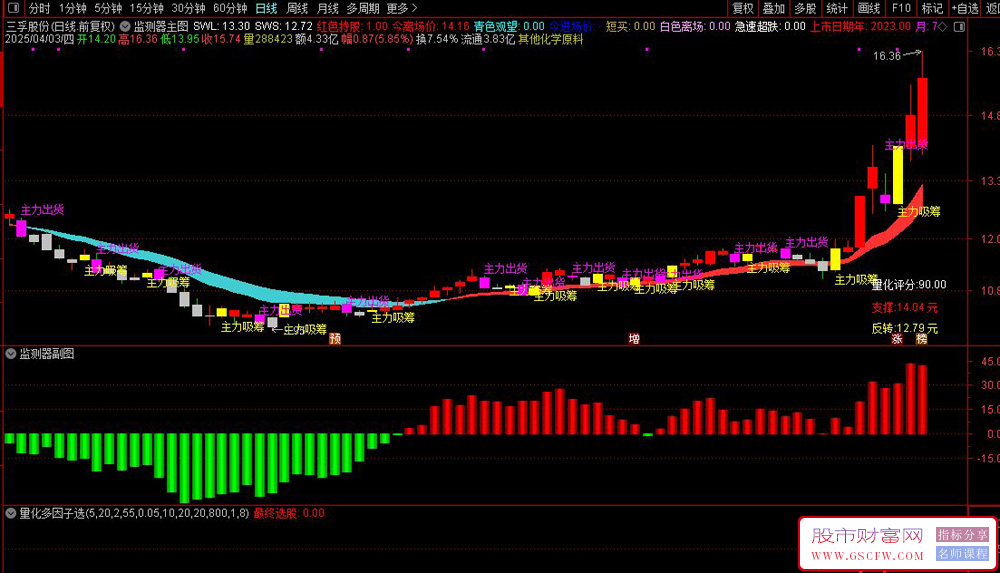Viewport: 1000px width, 573px height.
Task: Toggle the panel icon right of the indicator row
Action: [x=959, y=27]
